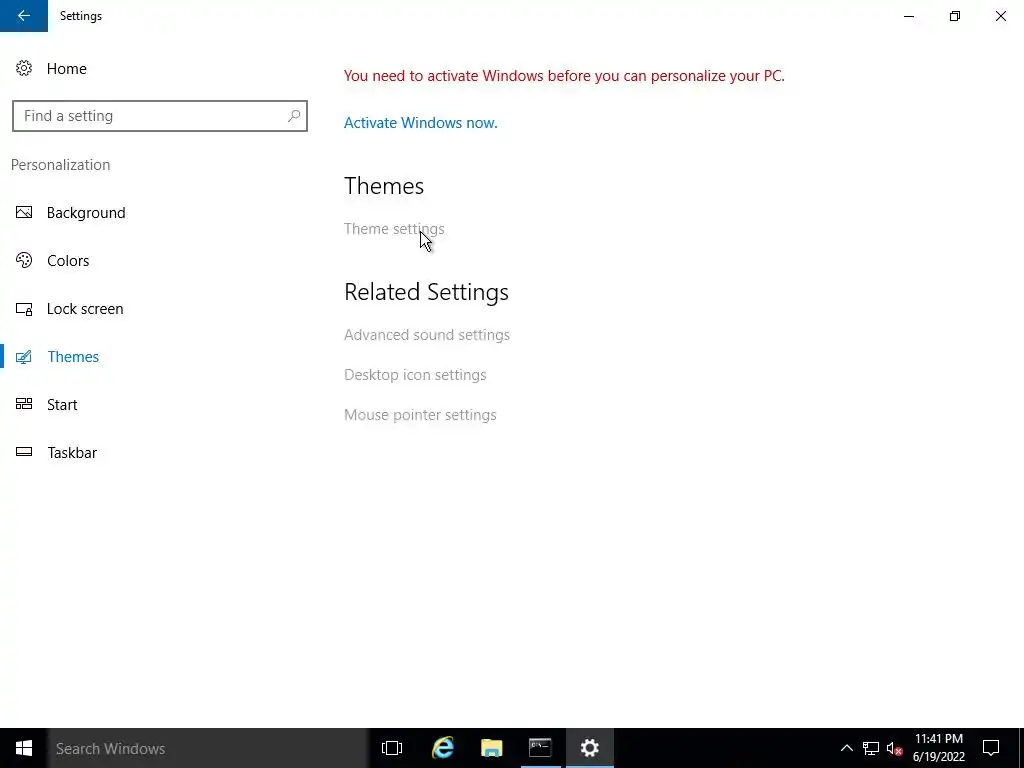The height and width of the screenshot is (768, 1024).
Task: Open Advanced sound settings link
Action: tap(426, 334)
